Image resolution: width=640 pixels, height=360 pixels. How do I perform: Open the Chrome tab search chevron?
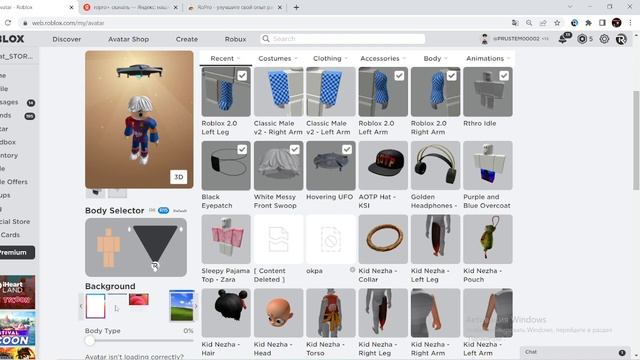click(570, 7)
